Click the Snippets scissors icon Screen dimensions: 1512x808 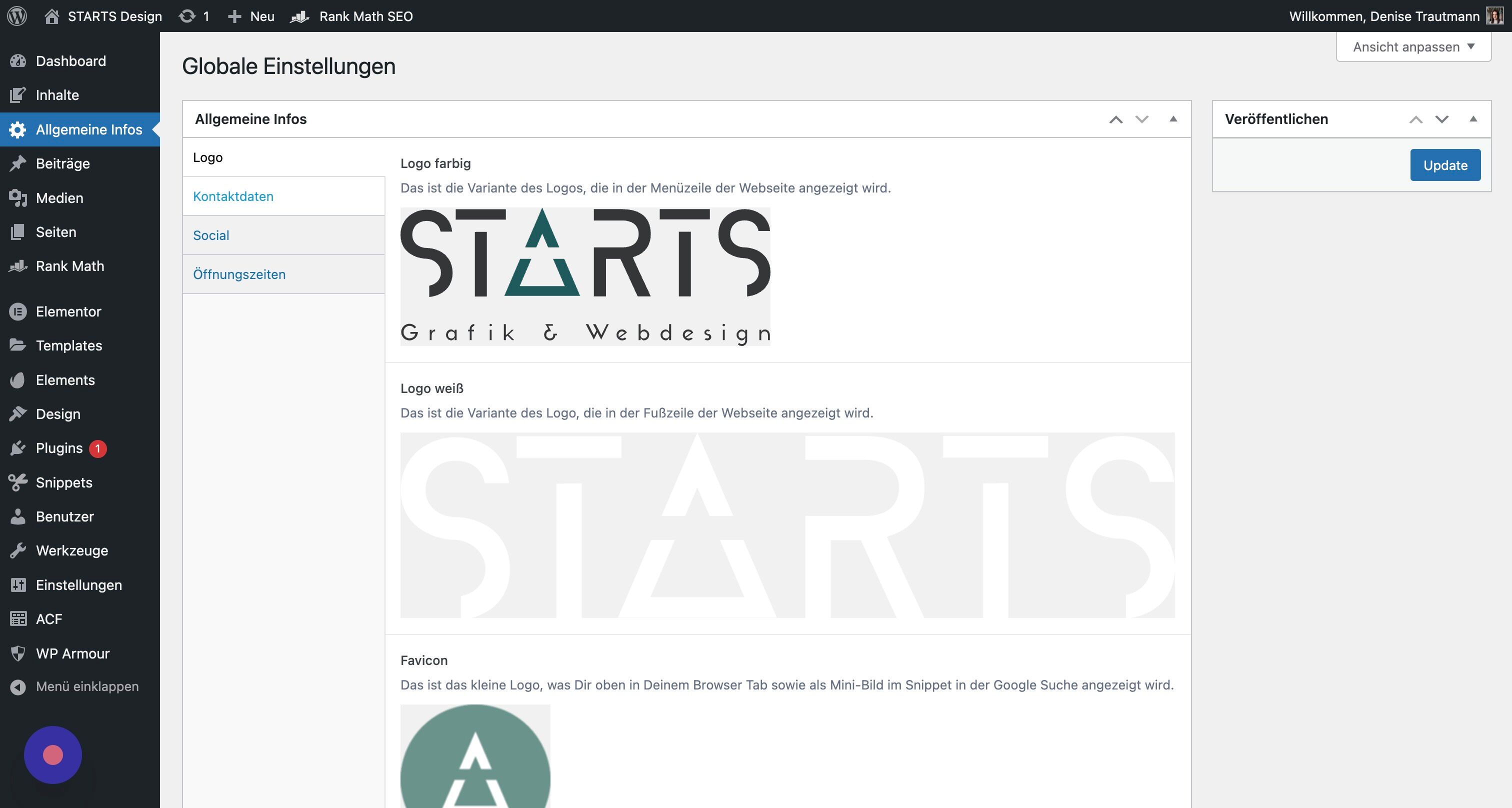[x=18, y=483]
